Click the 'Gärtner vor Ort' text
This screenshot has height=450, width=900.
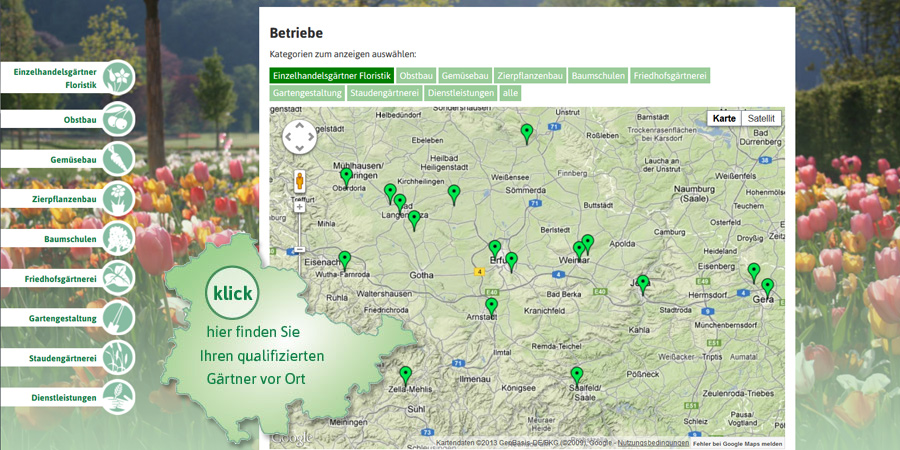tap(256, 379)
